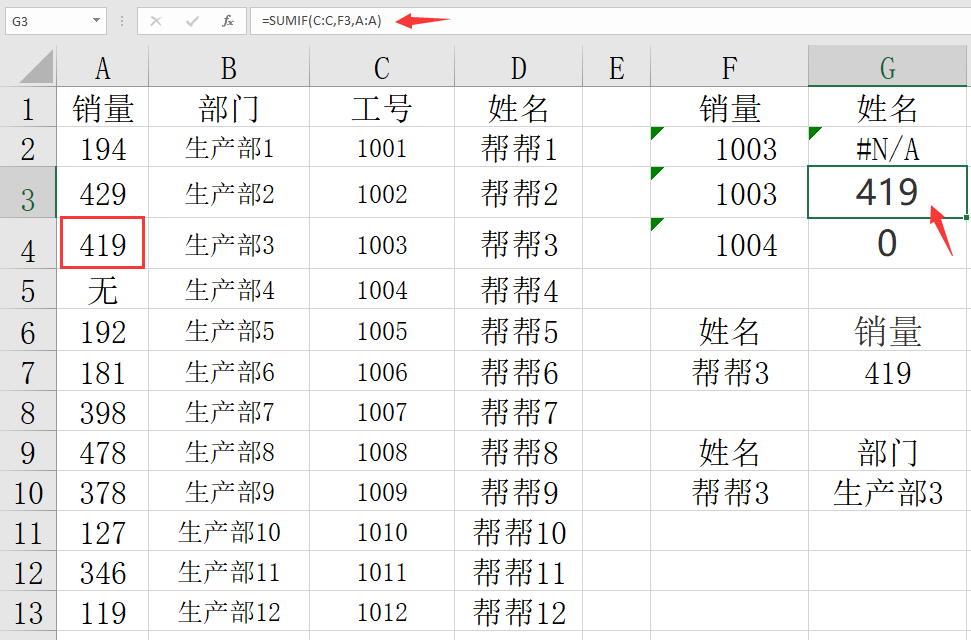
Task: Select row 5 header
Action: (x=28, y=289)
